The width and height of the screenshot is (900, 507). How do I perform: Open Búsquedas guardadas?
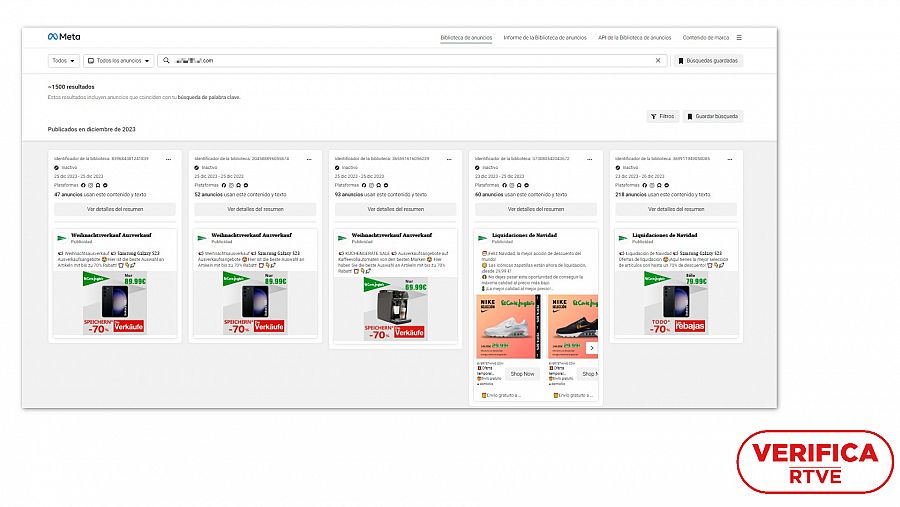pyautogui.click(x=708, y=60)
